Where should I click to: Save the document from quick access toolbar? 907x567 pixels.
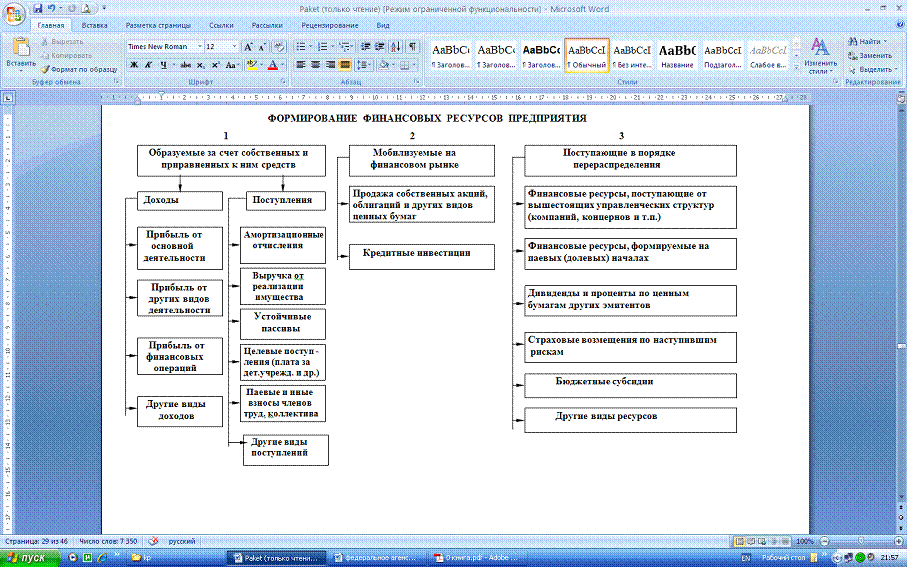(x=38, y=7)
